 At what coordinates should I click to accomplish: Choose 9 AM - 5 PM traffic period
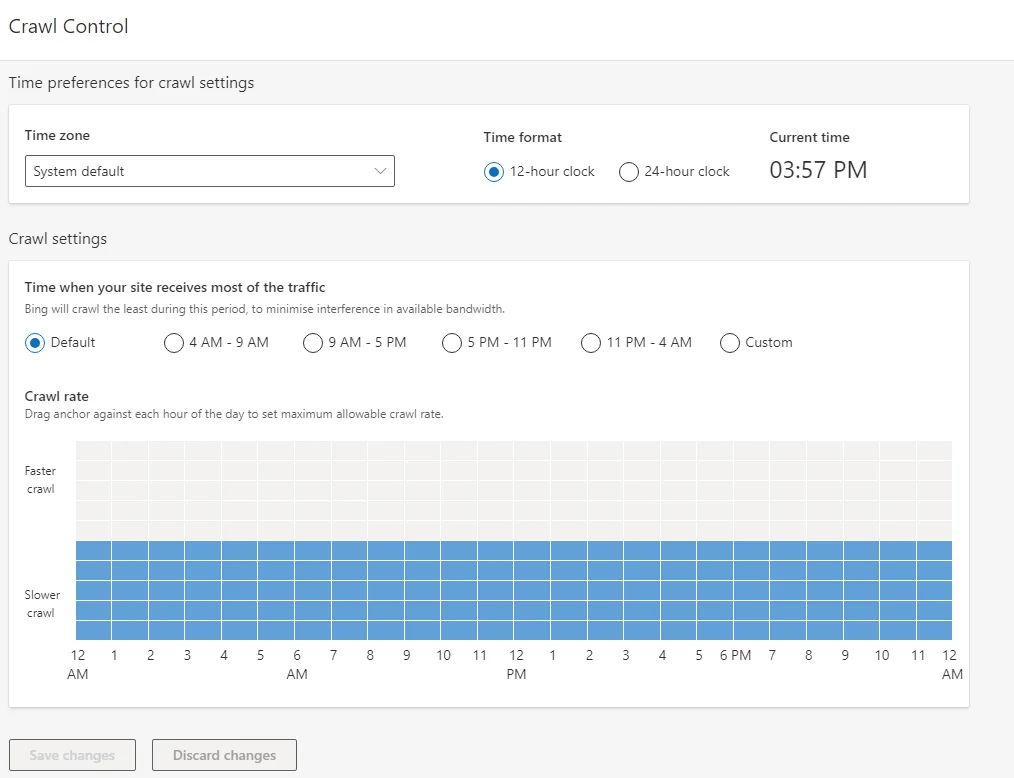pyautogui.click(x=313, y=343)
